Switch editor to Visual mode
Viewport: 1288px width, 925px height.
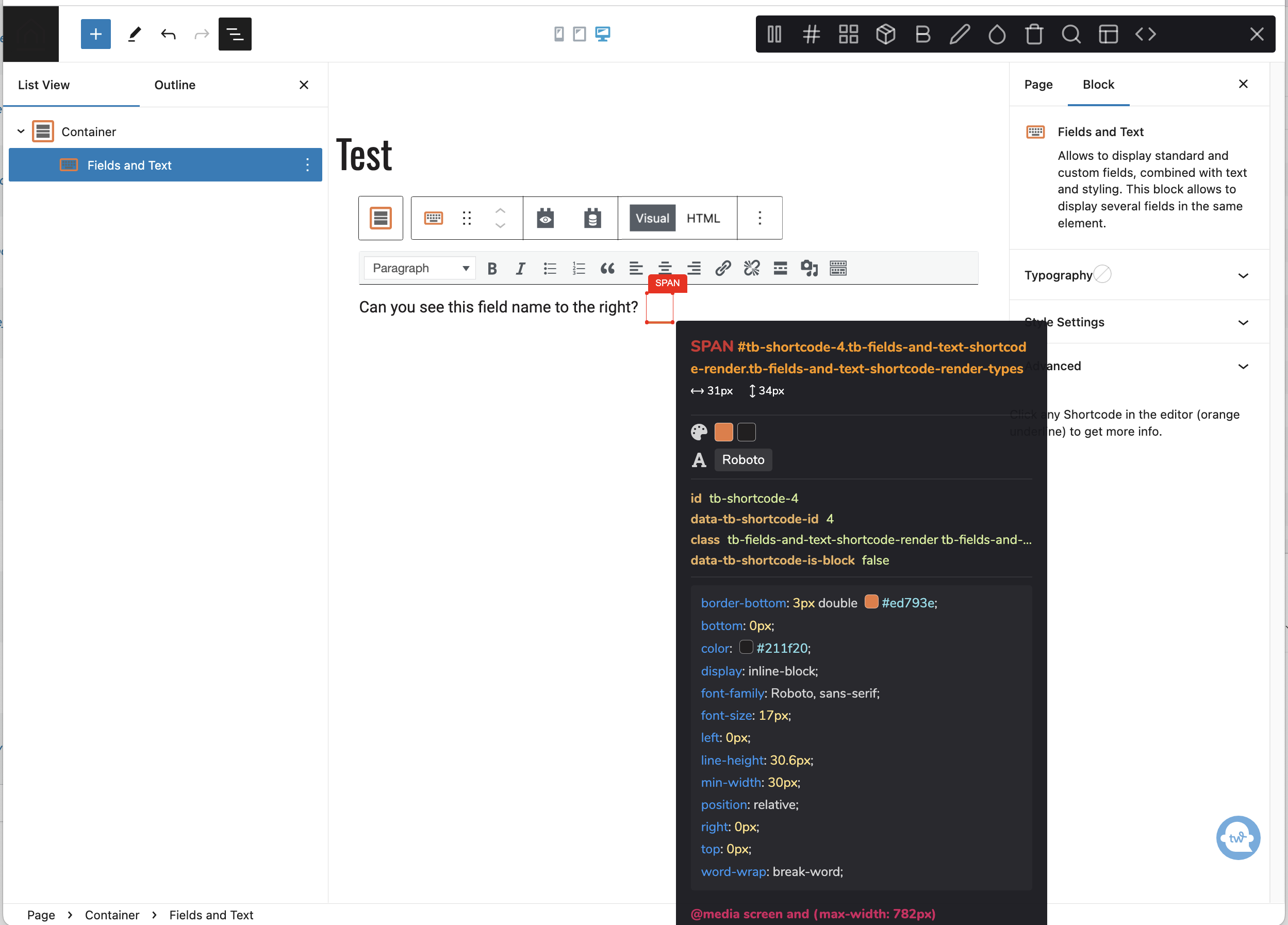click(x=652, y=218)
